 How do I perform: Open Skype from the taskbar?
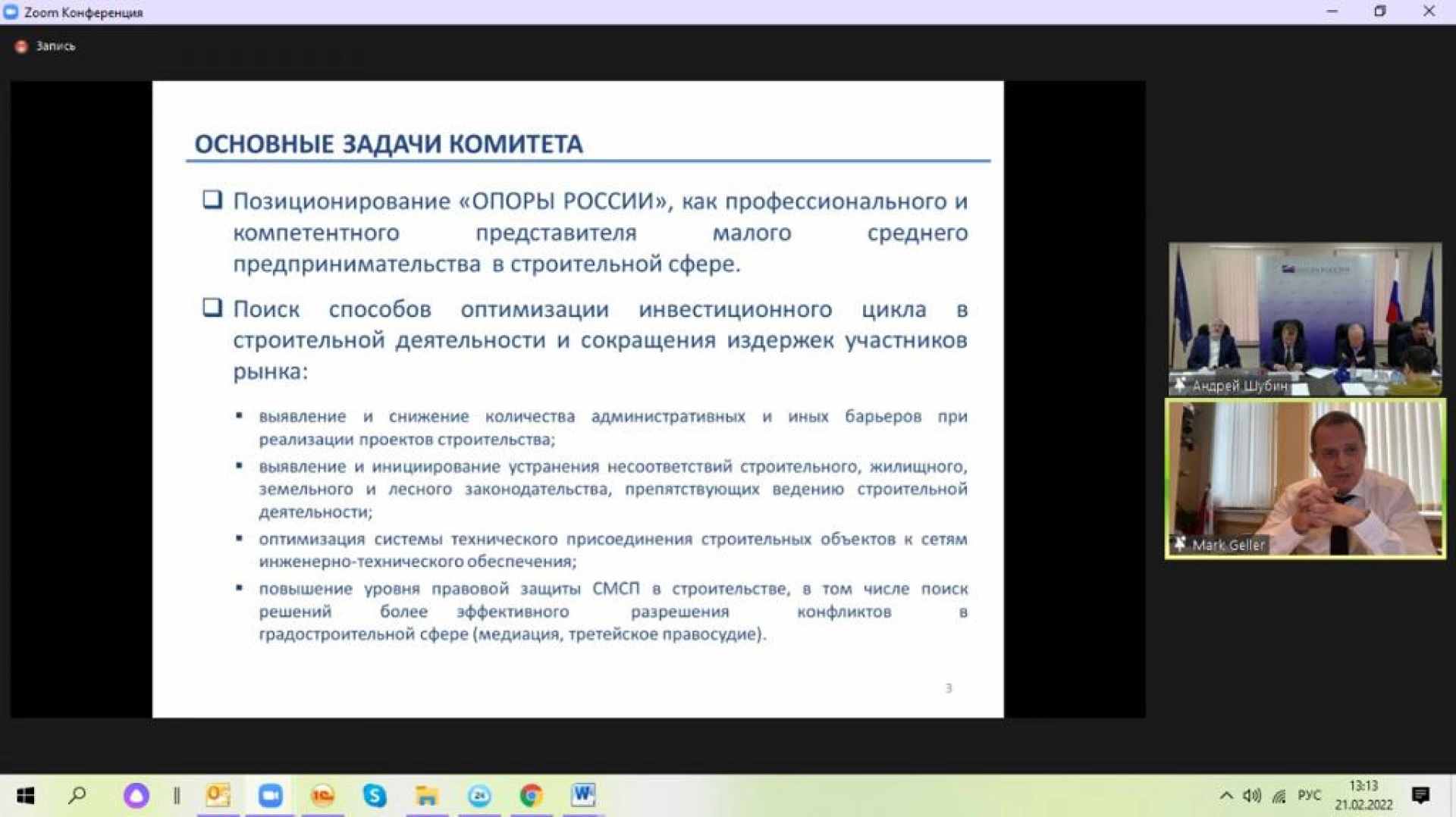[375, 795]
